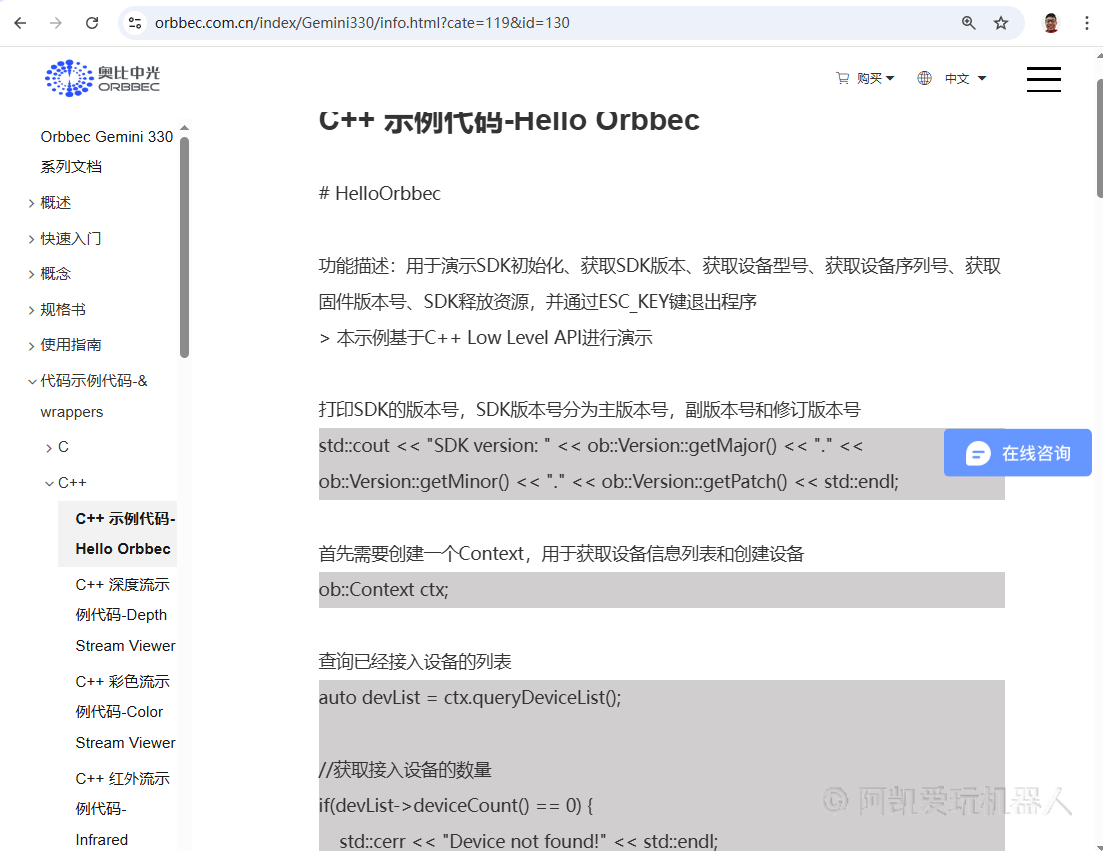Click the sidebar scrollbar thumb
The image size is (1103, 851).
[x=184, y=247]
